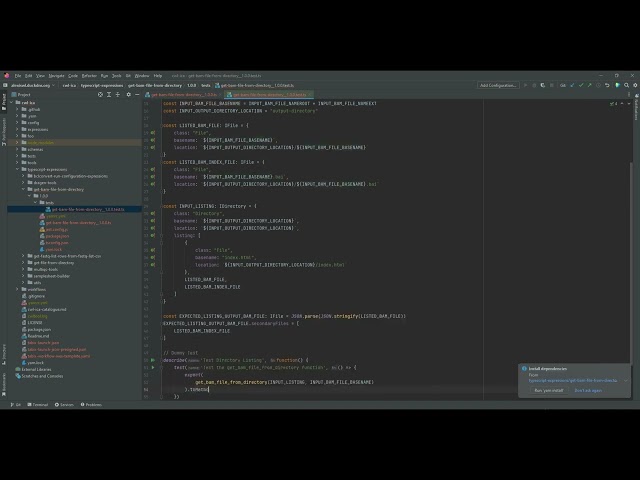
Task: Click the Git Push arrow icon
Action: click(x=590, y=85)
